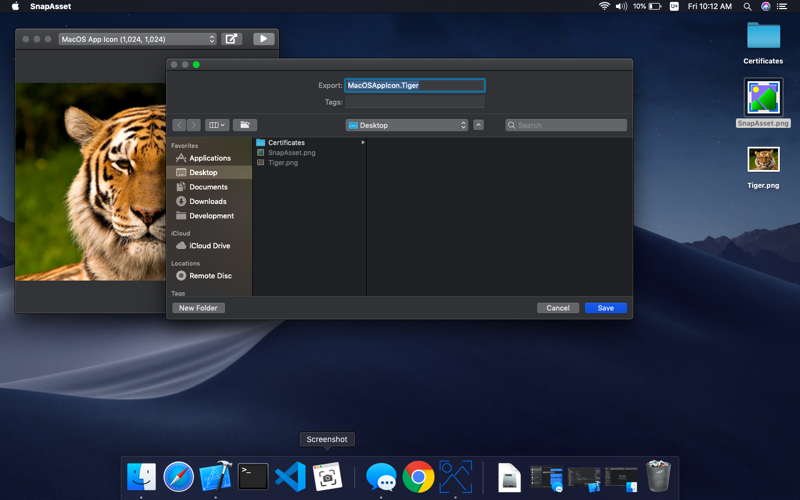
Task: Click the SnapAsset app icon in the dock
Action: 456,477
